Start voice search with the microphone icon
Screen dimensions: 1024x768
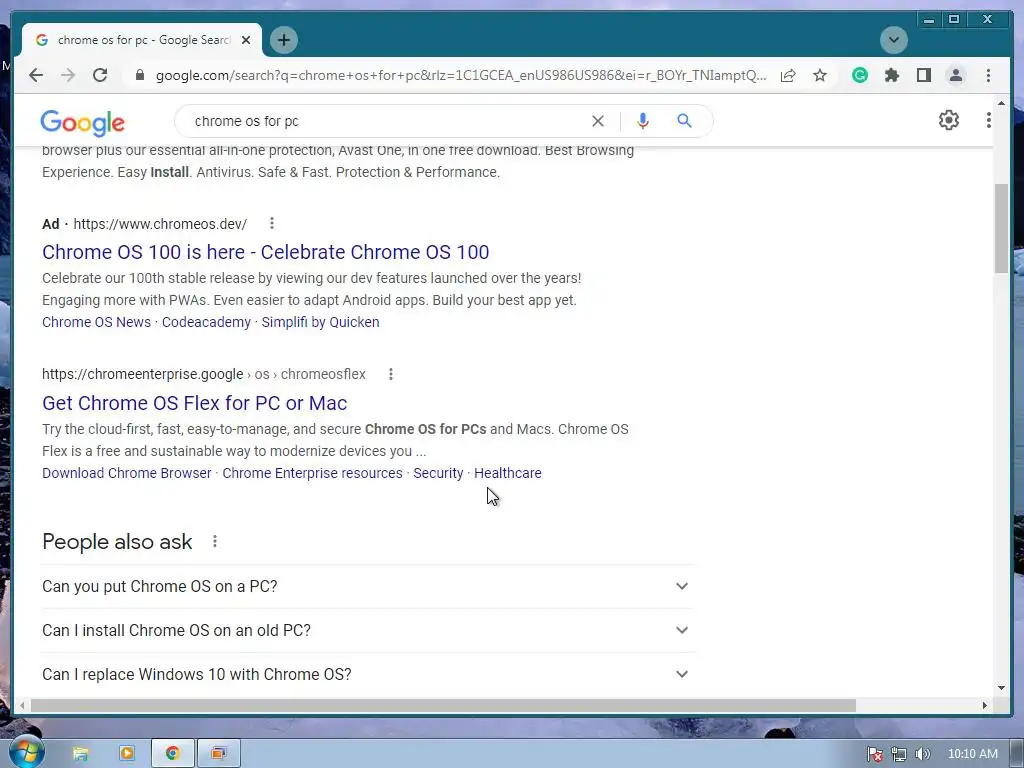point(643,121)
